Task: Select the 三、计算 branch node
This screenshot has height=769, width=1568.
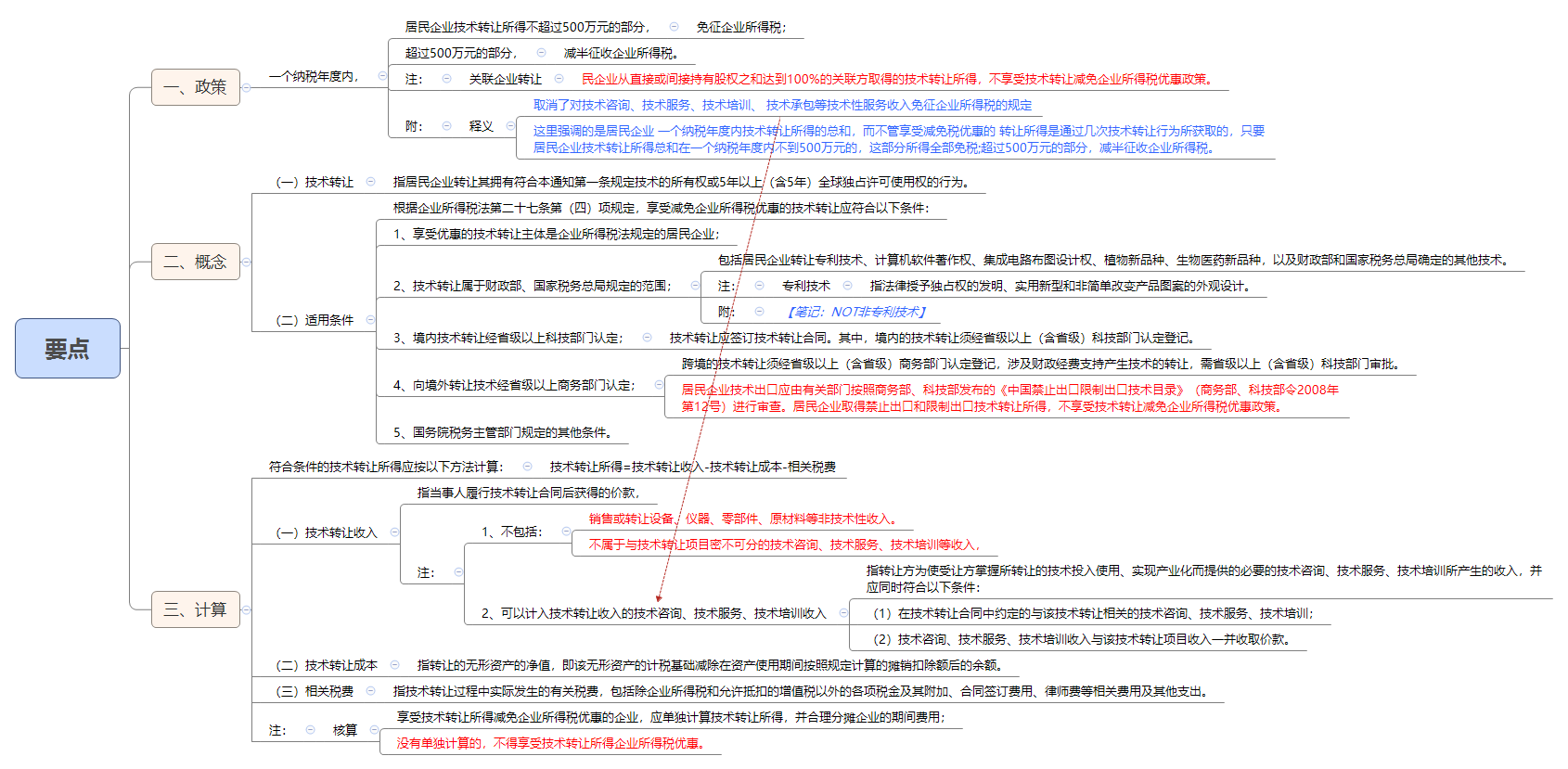Action: [196, 609]
